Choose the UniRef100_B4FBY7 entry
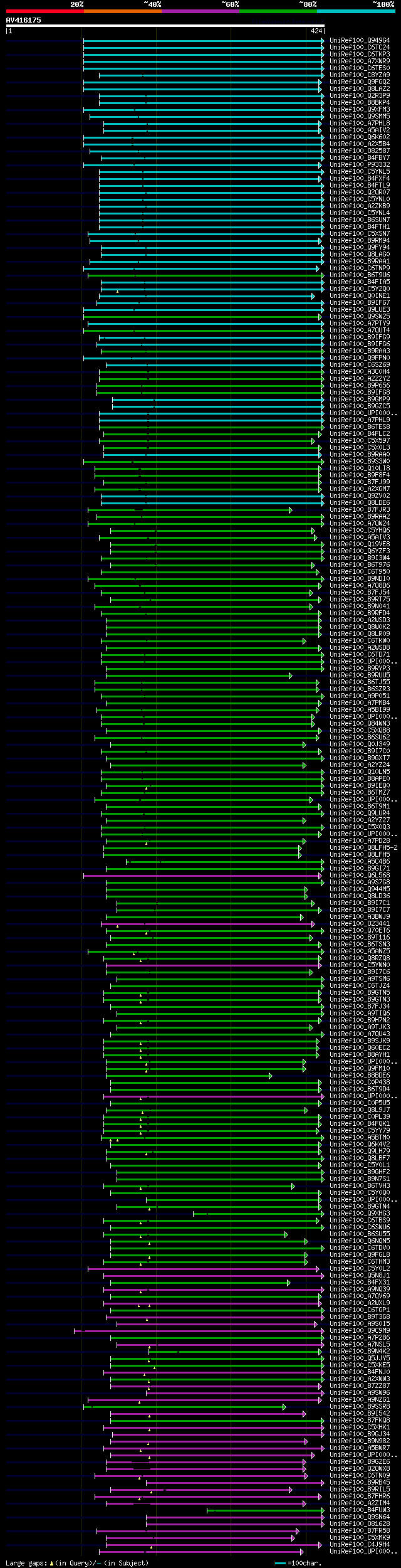The image size is (401, 1568). 360,157
